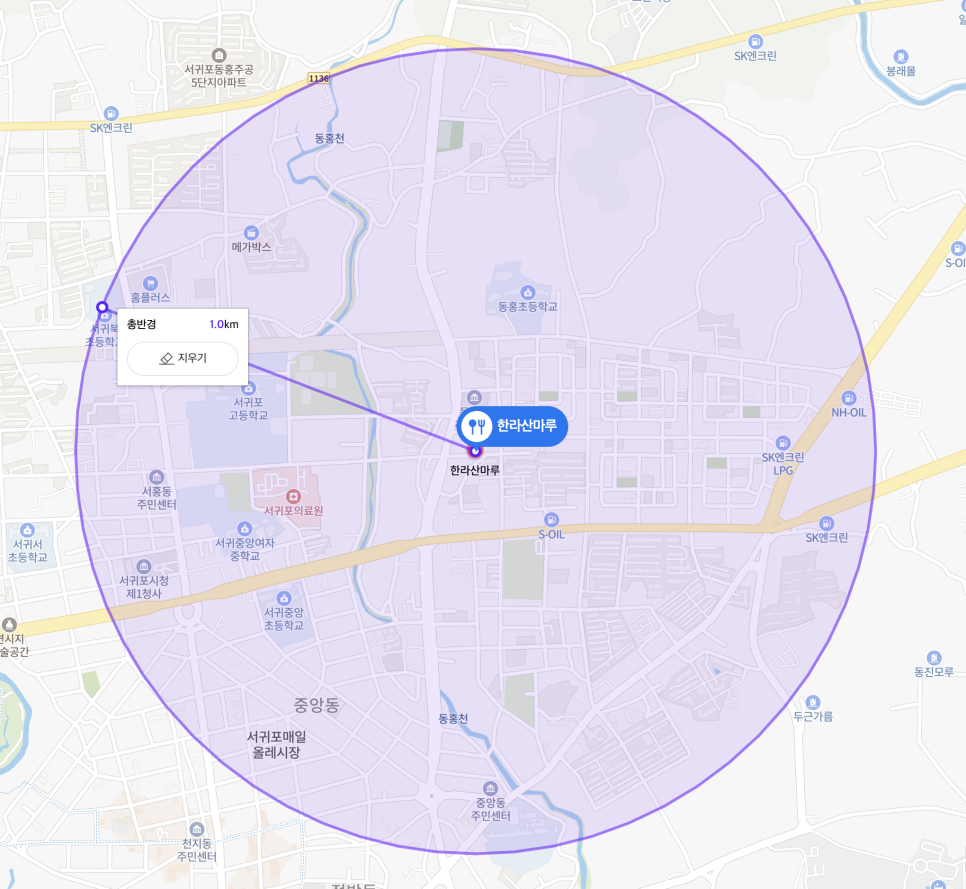
Task: Click the 지우기 erase button
Action: [182, 359]
